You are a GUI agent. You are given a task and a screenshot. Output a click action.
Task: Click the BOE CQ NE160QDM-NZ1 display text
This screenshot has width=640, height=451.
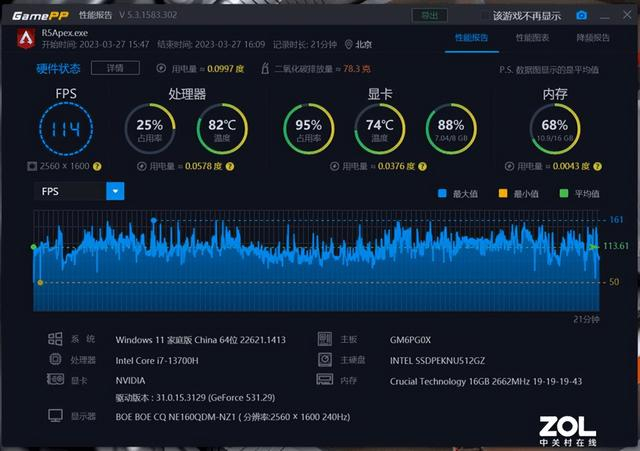tap(233, 417)
